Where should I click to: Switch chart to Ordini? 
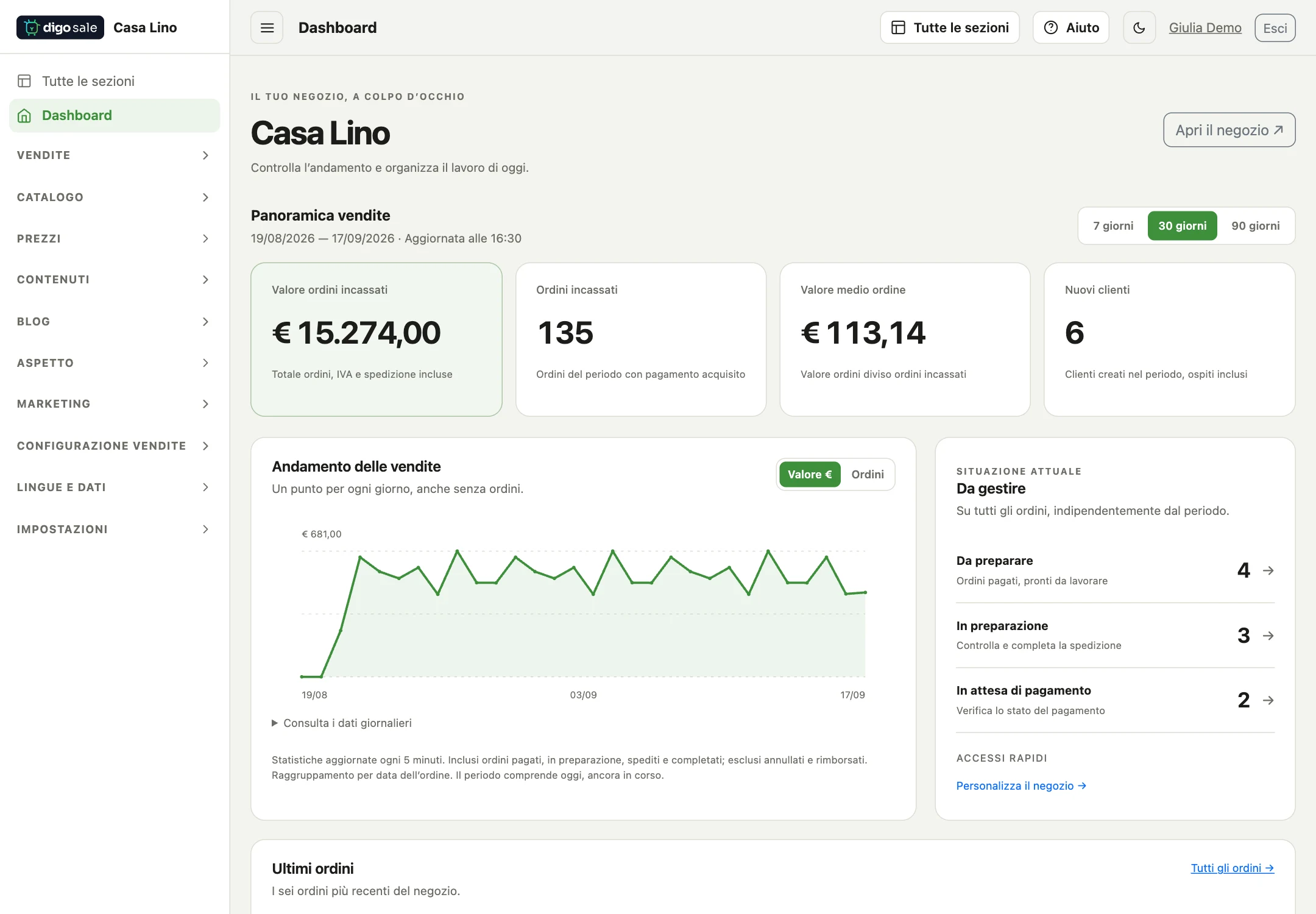coord(867,474)
